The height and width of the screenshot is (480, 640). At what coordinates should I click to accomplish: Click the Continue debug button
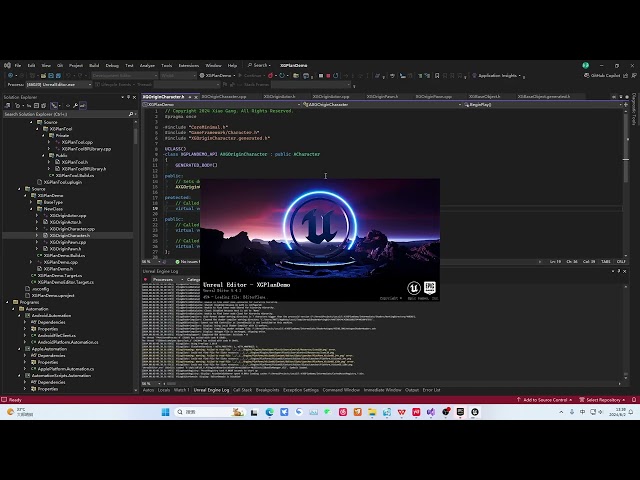coord(250,76)
